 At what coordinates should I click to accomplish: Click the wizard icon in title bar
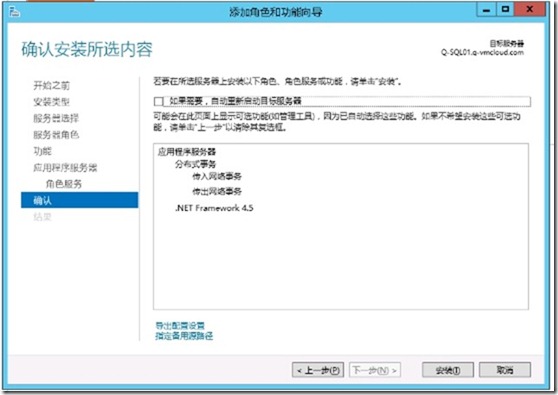coord(14,12)
